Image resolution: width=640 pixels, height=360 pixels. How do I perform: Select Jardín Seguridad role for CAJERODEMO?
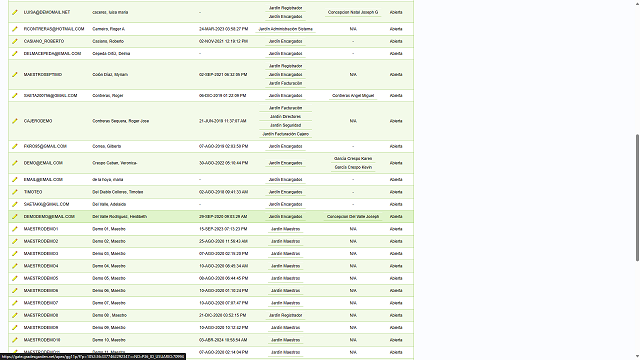pyautogui.click(x=285, y=125)
